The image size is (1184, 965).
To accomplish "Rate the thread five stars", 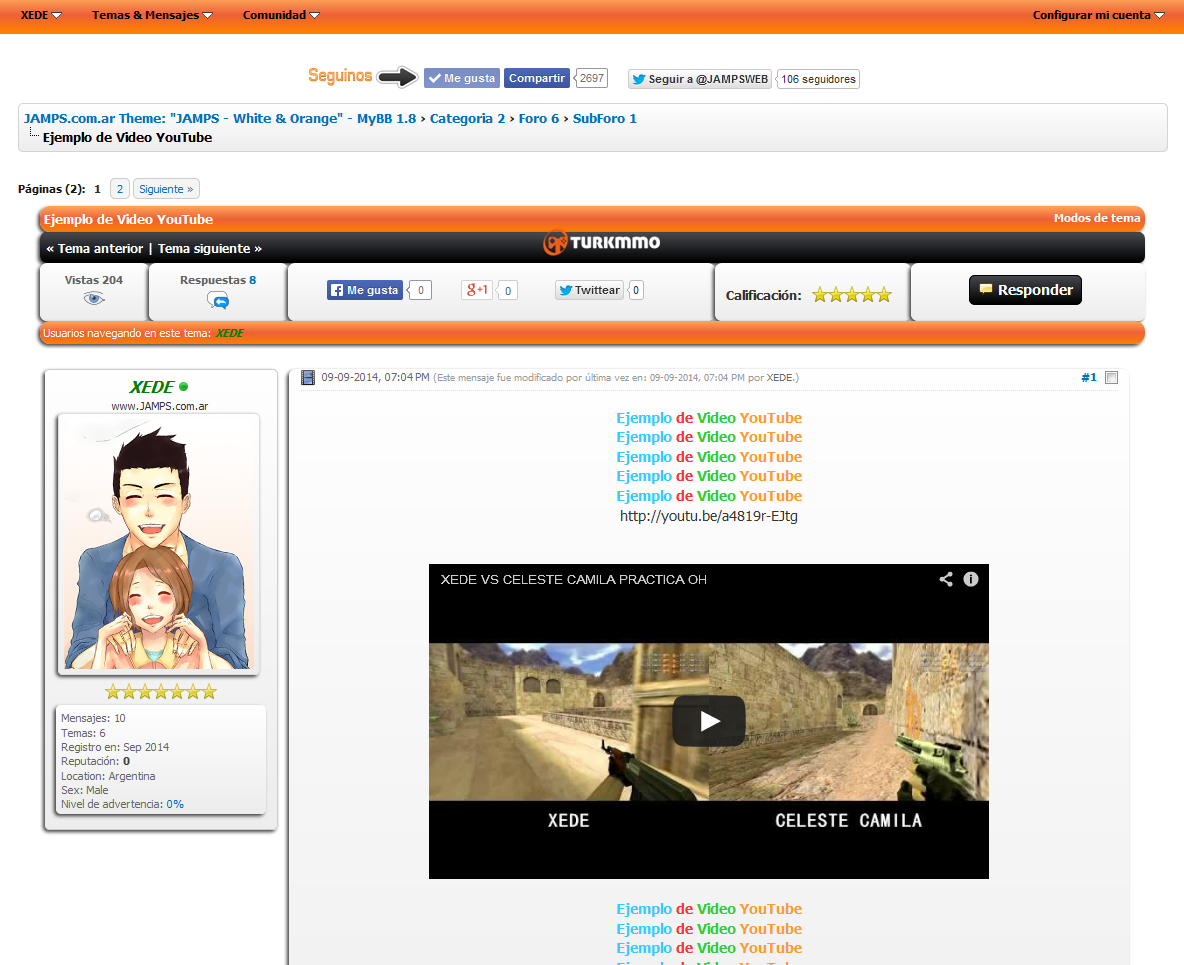I will [x=883, y=295].
